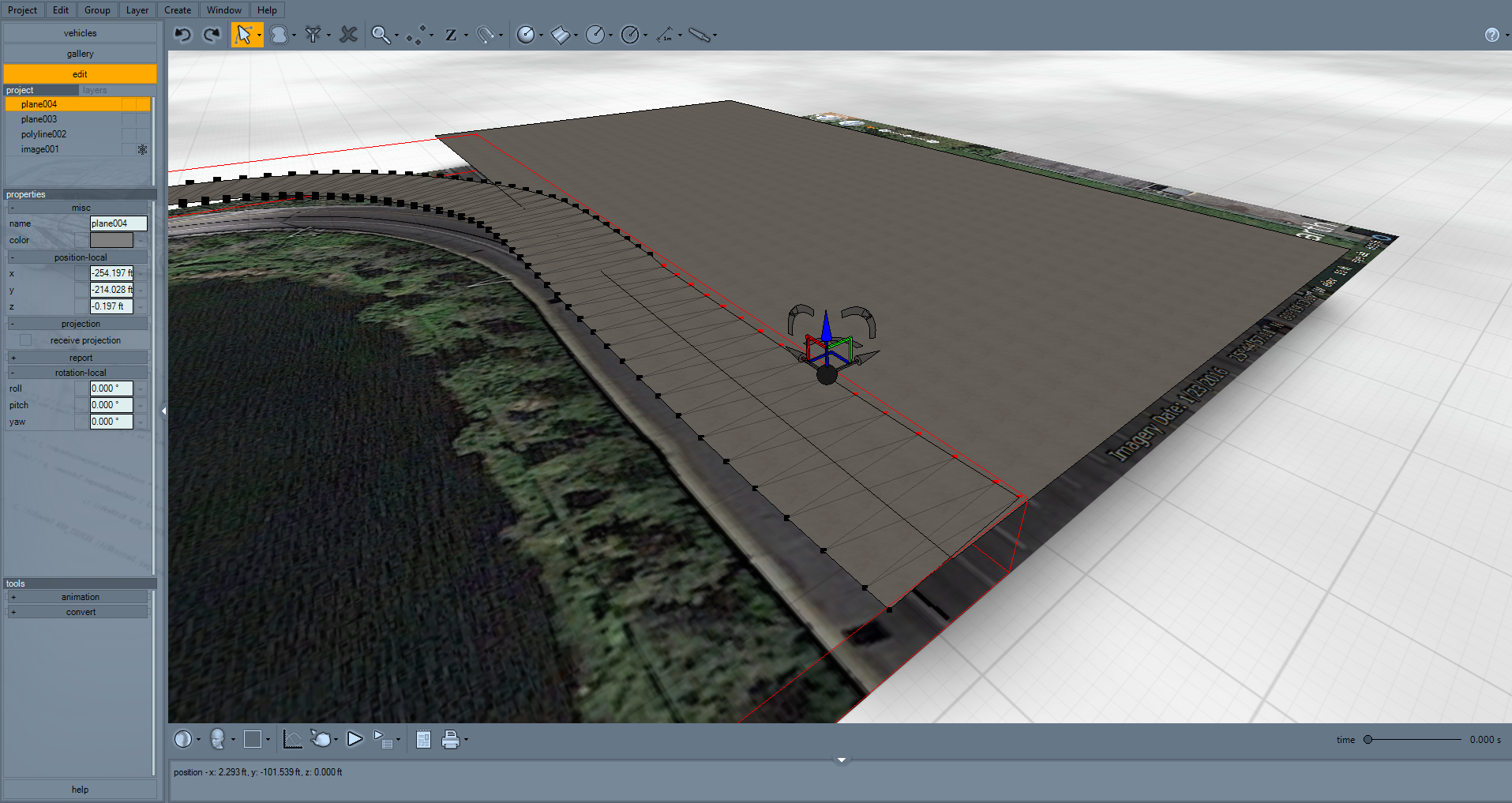
Task: Toggle first visibility box for image001
Action: [x=128, y=149]
